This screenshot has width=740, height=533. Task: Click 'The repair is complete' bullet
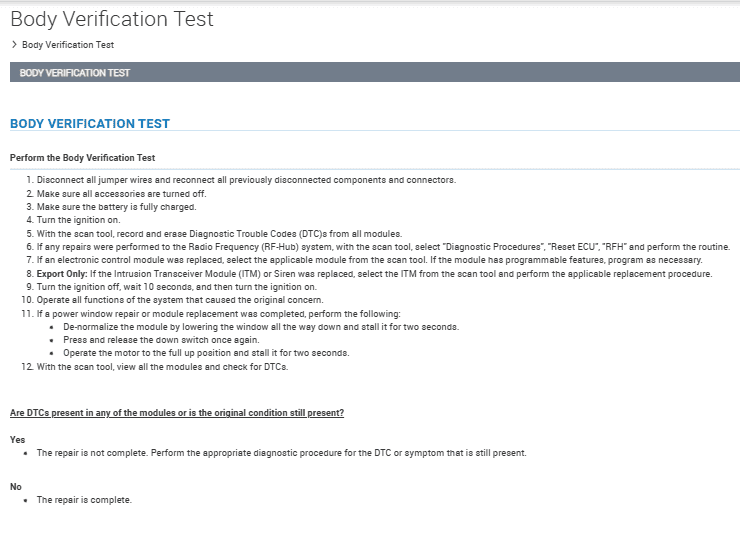[84, 499]
